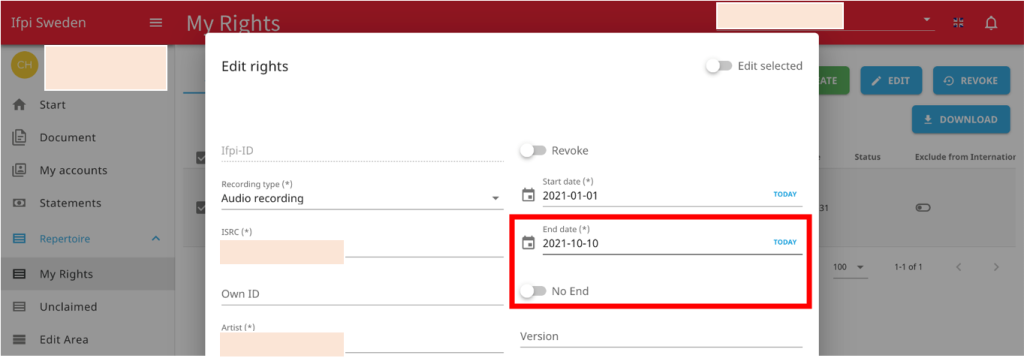This screenshot has width=1024, height=364.
Task: Click the My Rights list icon
Action: point(20,274)
